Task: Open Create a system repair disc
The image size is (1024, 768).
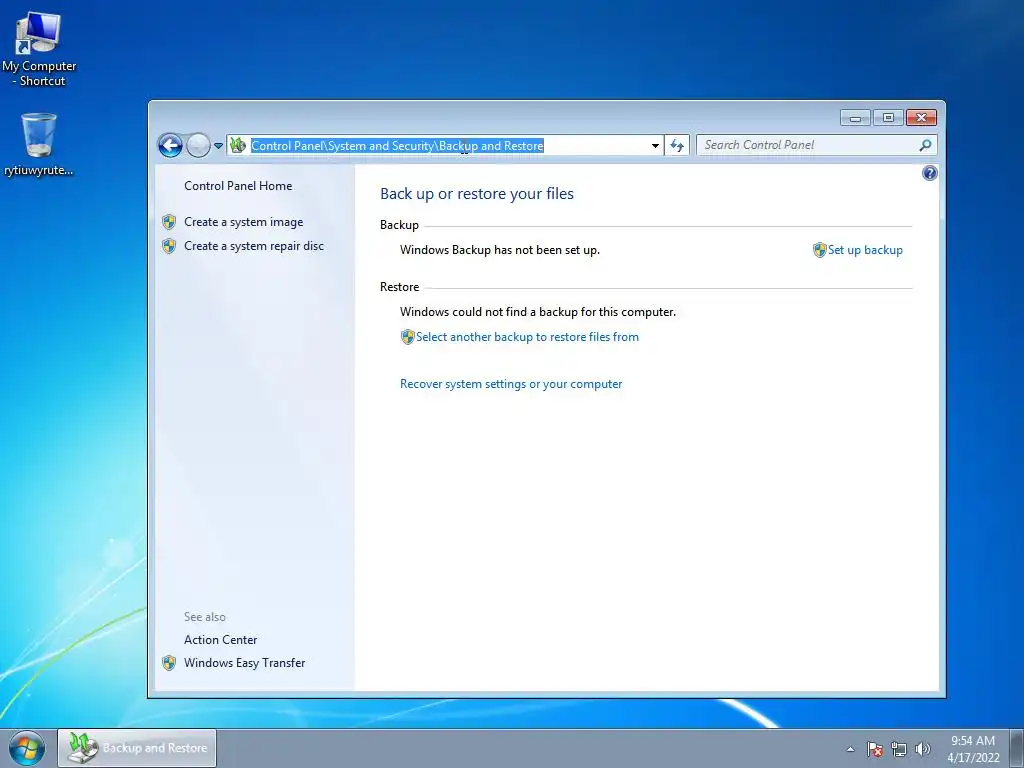Action: pyautogui.click(x=254, y=246)
